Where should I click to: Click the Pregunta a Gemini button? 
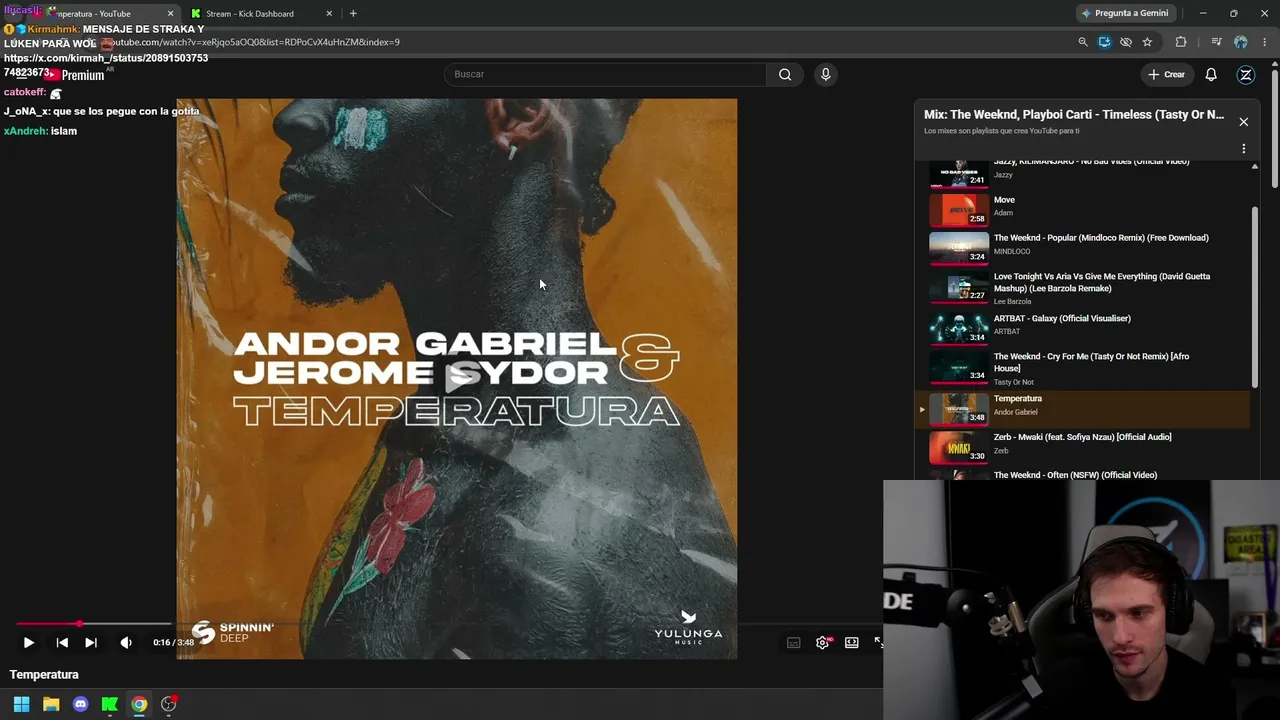pyautogui.click(x=1124, y=13)
